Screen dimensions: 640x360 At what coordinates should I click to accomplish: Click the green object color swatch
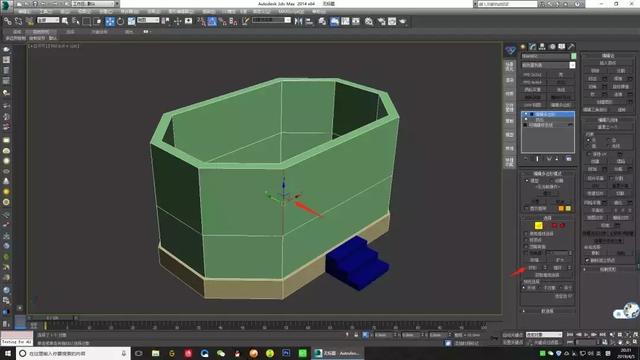(573, 56)
